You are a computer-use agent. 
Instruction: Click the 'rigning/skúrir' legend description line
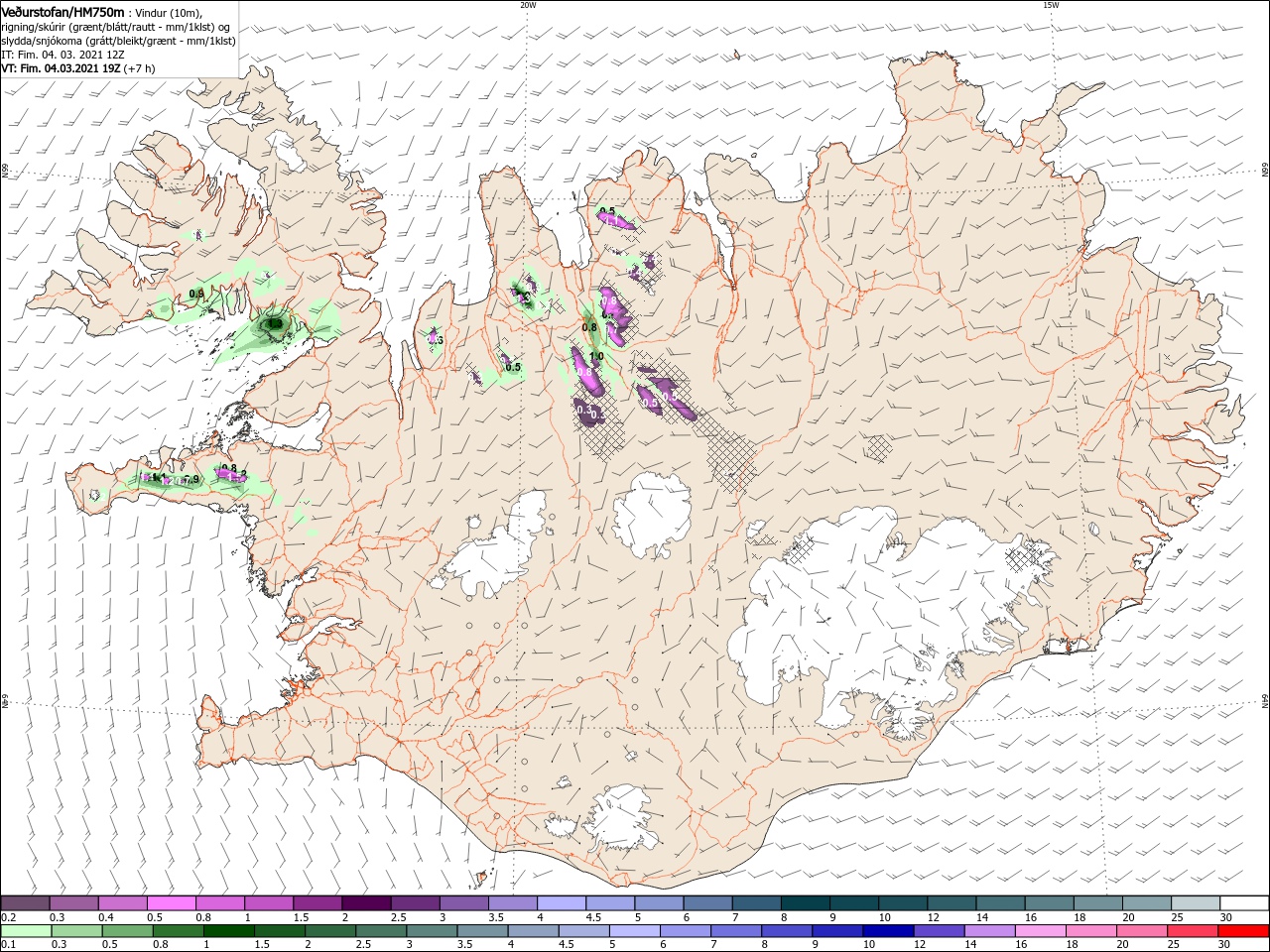(x=117, y=27)
